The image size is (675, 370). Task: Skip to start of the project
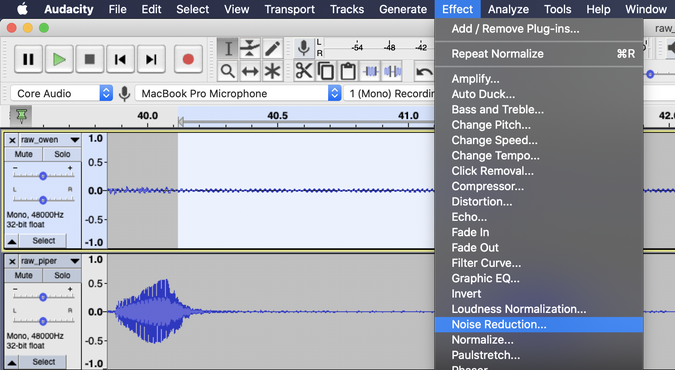(x=120, y=59)
